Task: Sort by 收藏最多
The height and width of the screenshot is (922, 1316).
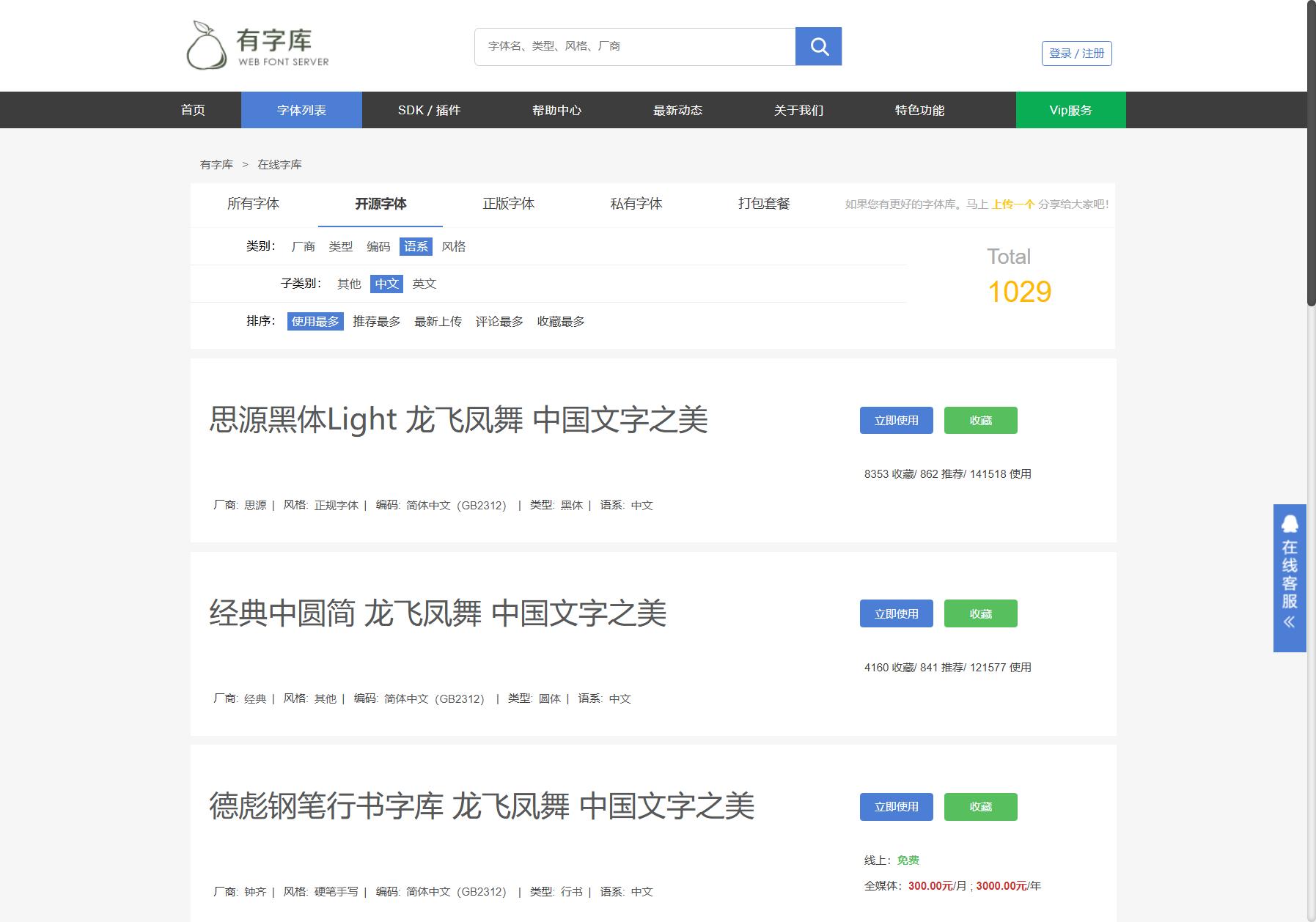Action: 561,321
